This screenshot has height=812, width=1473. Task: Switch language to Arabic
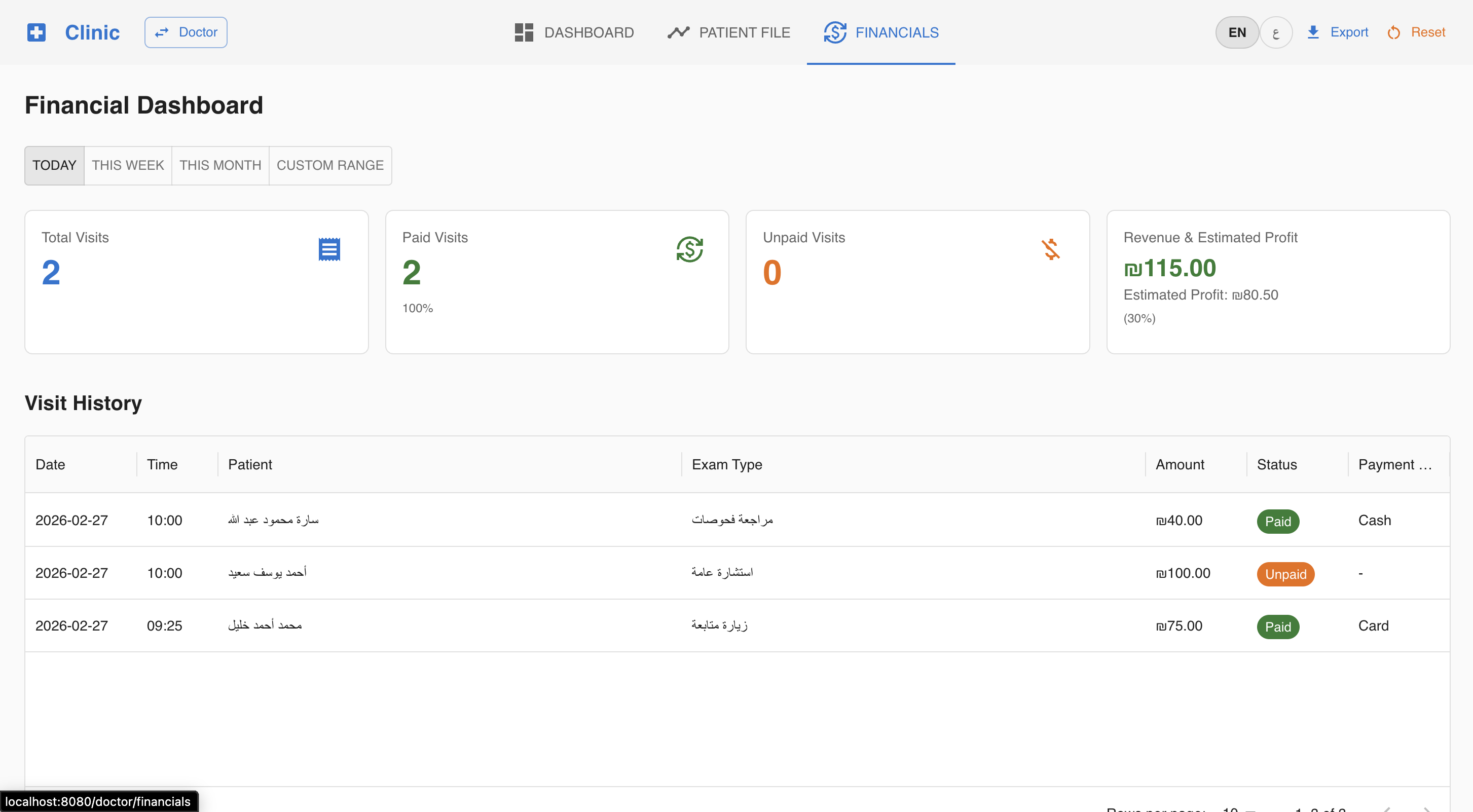click(x=1276, y=32)
